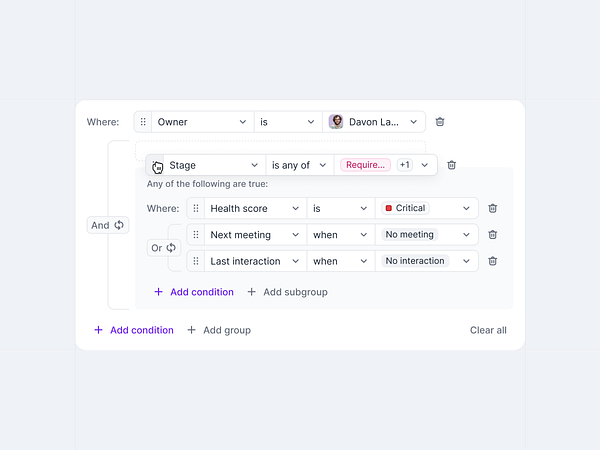
Task: Remove the Last interaction condition
Action: click(x=492, y=261)
